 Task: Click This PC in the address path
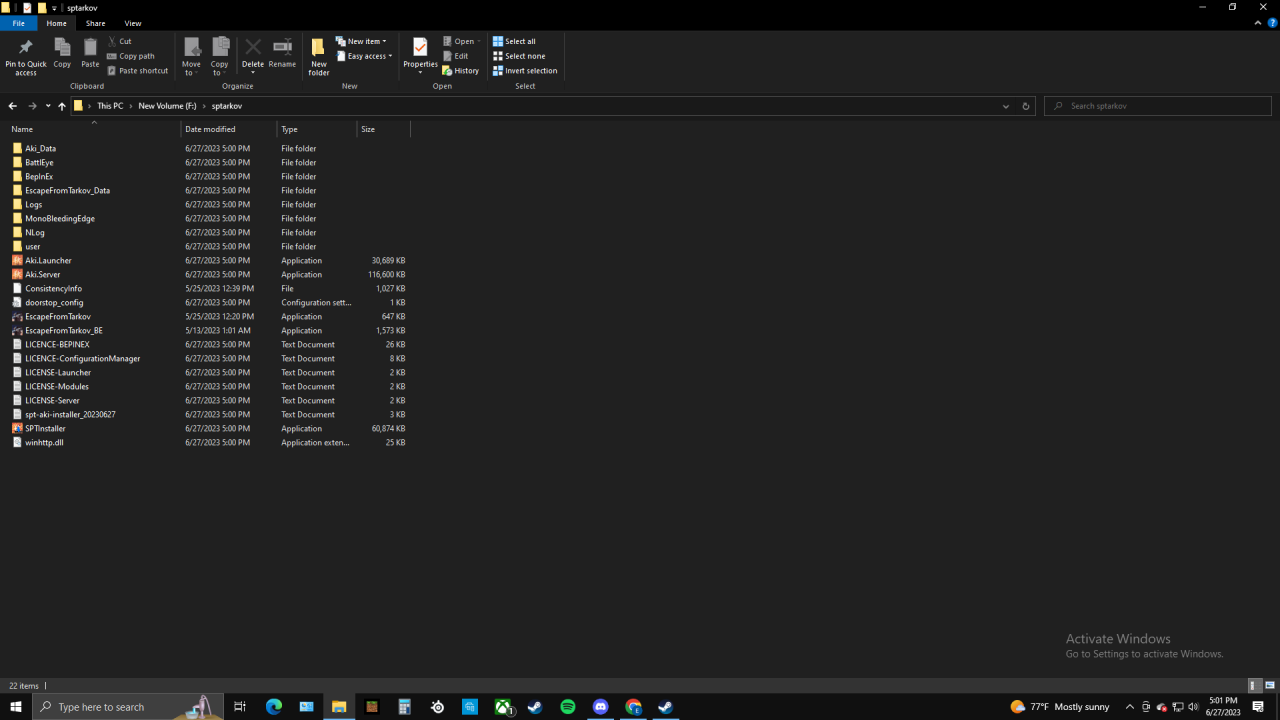click(110, 106)
